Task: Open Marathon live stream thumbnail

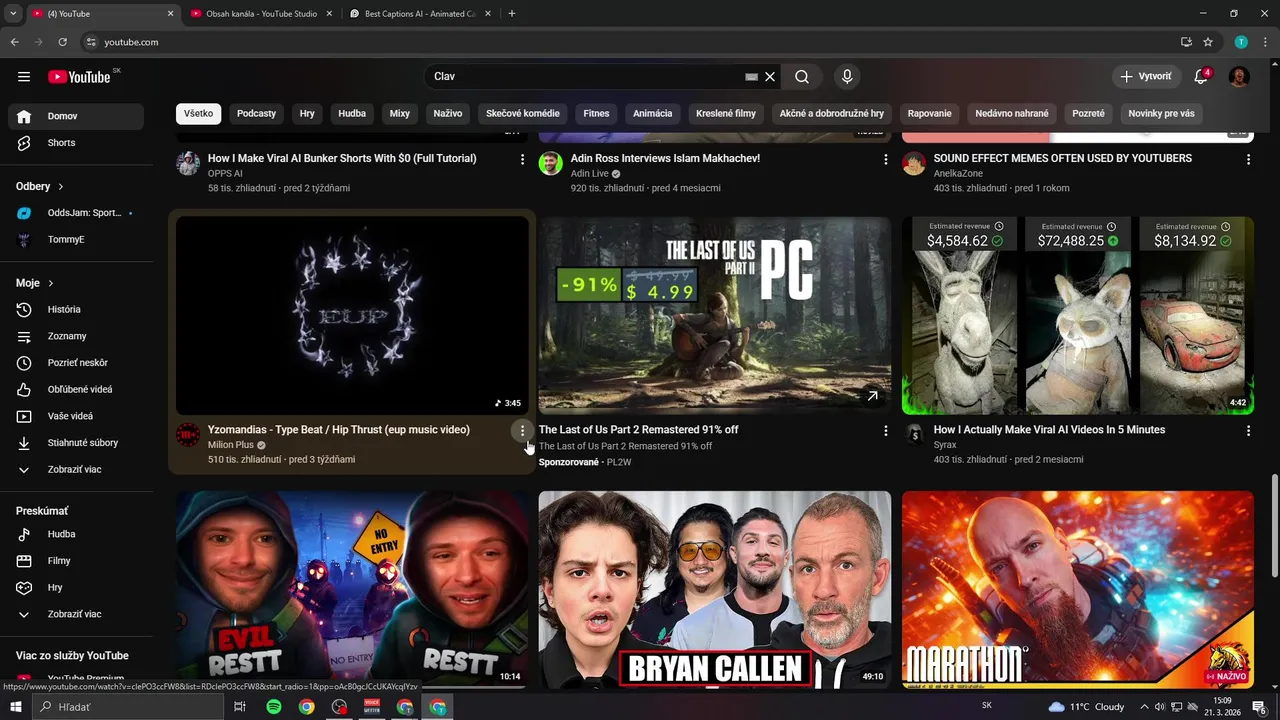Action: (x=1078, y=589)
